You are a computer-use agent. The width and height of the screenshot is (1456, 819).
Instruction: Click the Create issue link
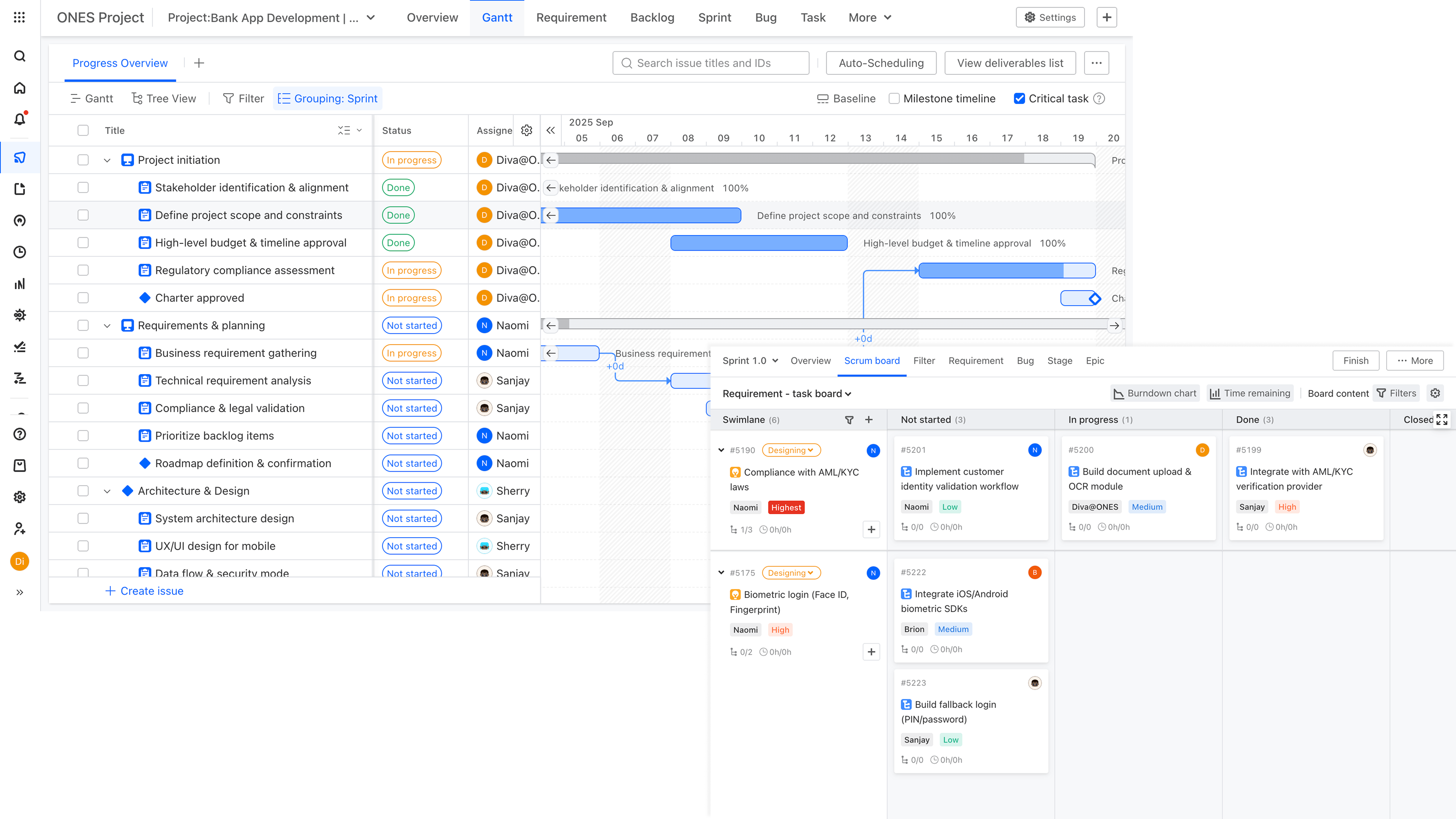[144, 591]
